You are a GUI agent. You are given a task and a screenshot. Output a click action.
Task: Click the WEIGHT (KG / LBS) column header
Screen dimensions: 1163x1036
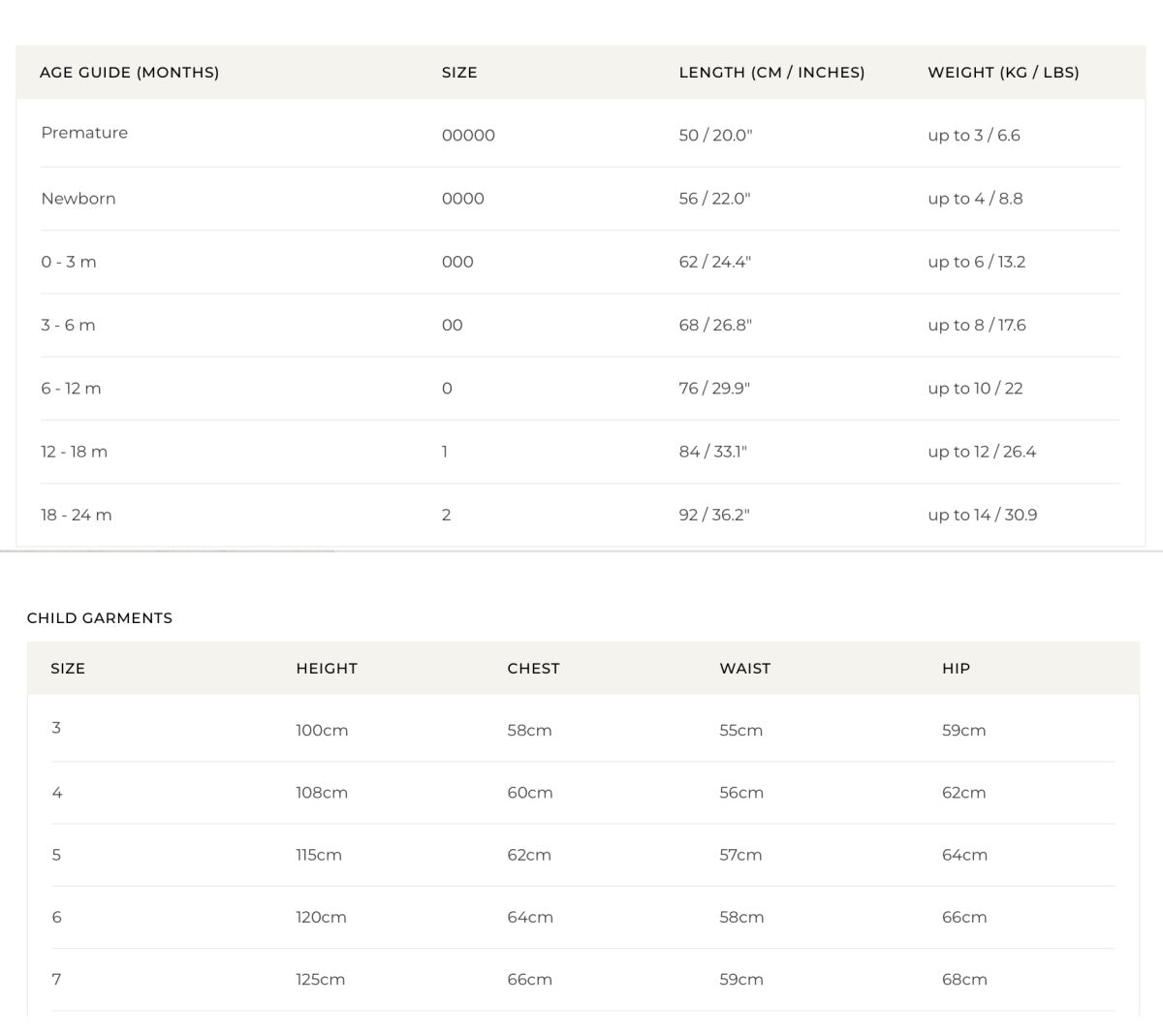(1003, 73)
